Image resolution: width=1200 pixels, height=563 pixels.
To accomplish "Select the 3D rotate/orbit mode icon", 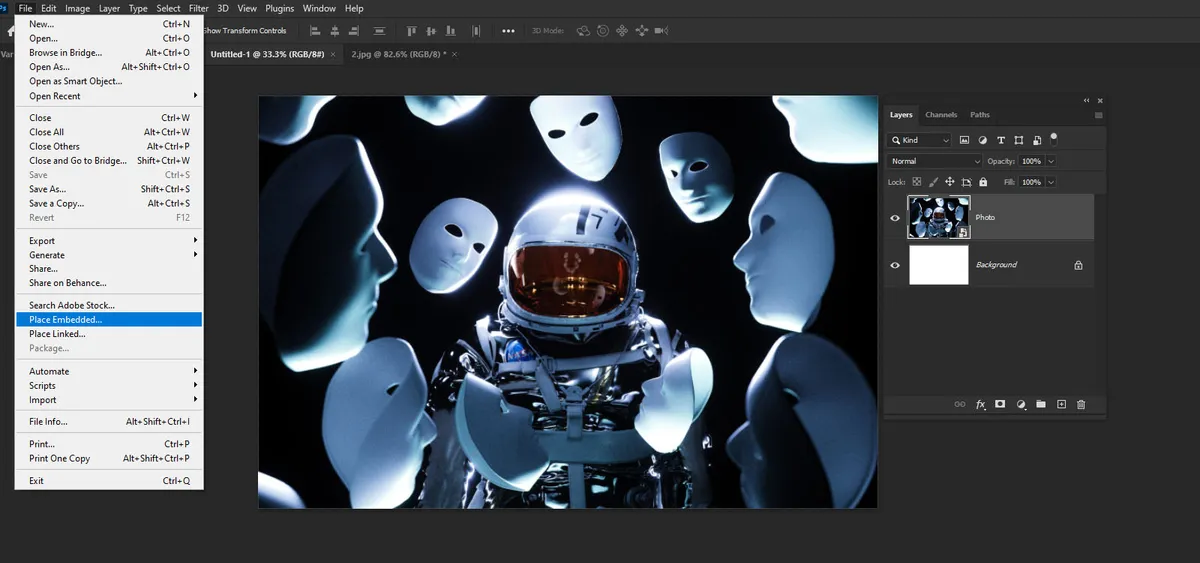I will pyautogui.click(x=583, y=31).
